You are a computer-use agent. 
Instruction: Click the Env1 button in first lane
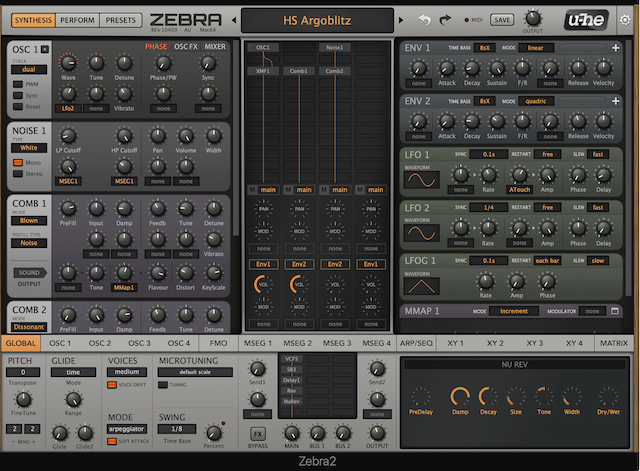pos(263,264)
